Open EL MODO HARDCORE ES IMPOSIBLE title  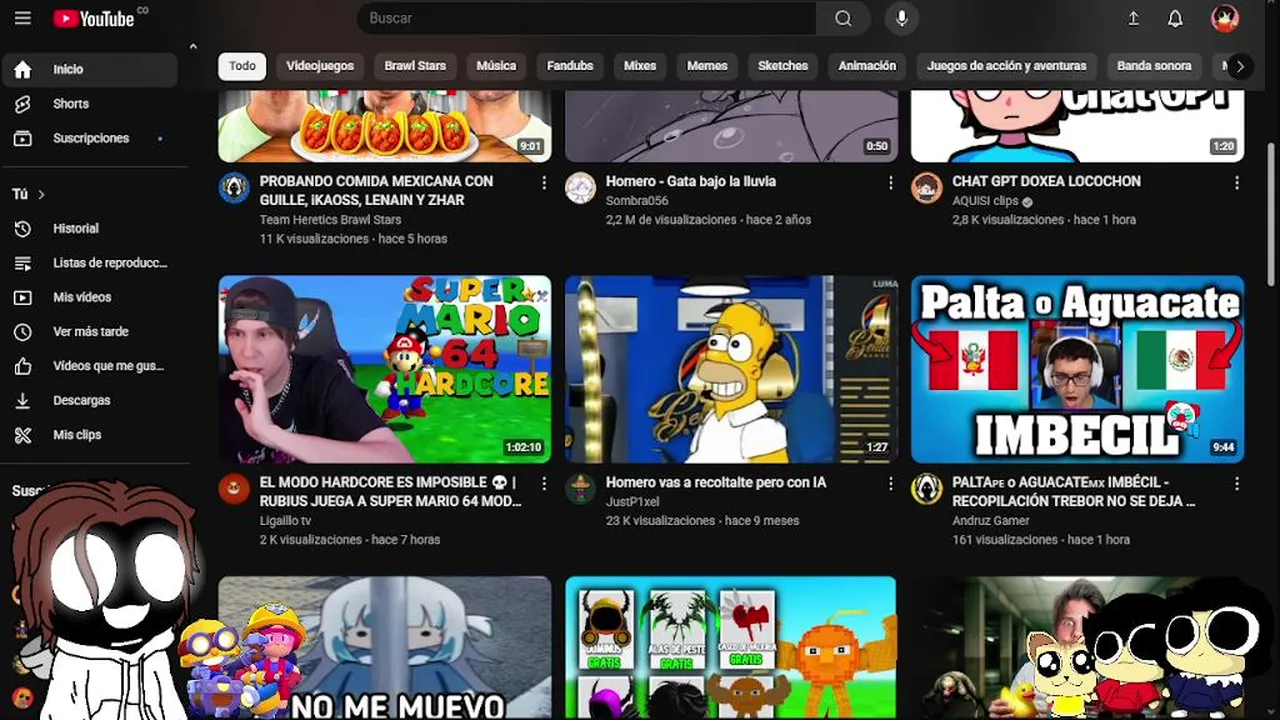390,491
